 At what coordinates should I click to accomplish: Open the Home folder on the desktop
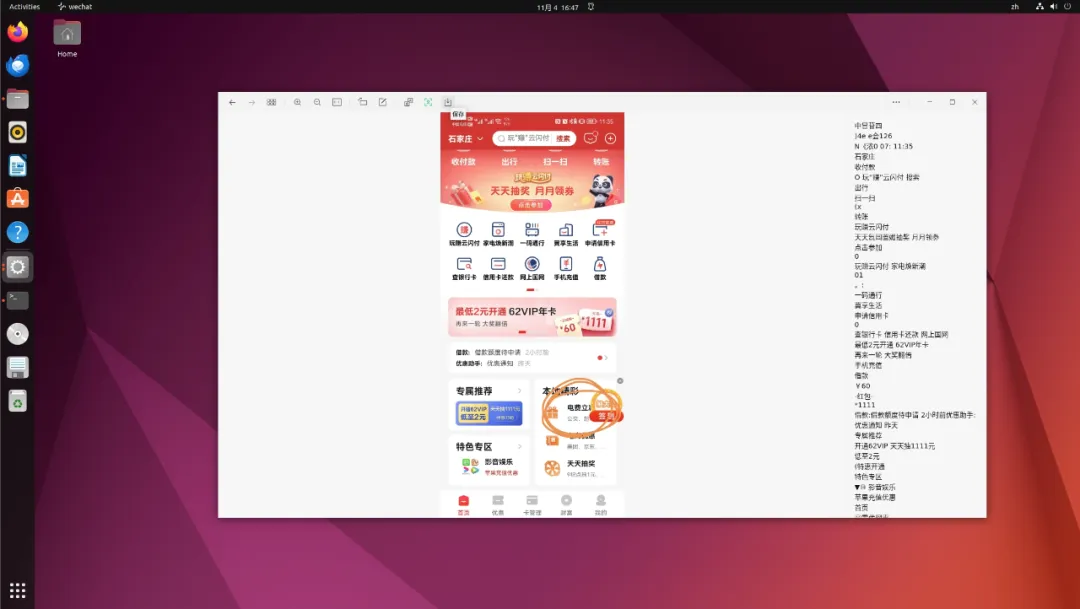click(67, 39)
